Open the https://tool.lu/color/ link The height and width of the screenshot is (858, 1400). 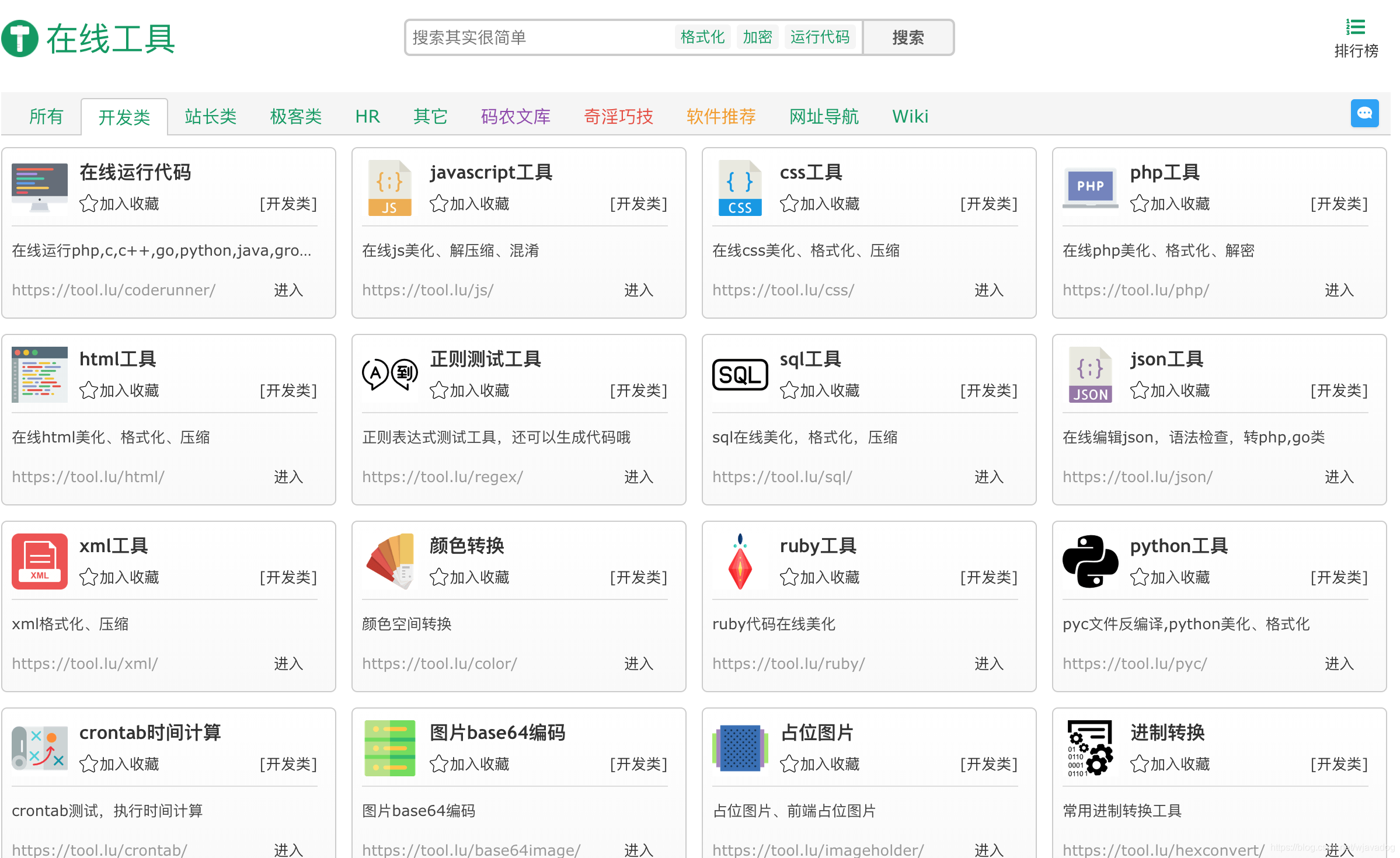coord(440,664)
